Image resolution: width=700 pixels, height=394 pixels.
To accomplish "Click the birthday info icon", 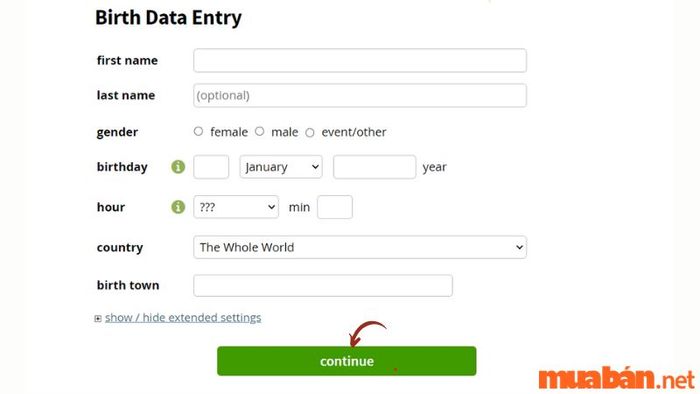I will pos(178,167).
